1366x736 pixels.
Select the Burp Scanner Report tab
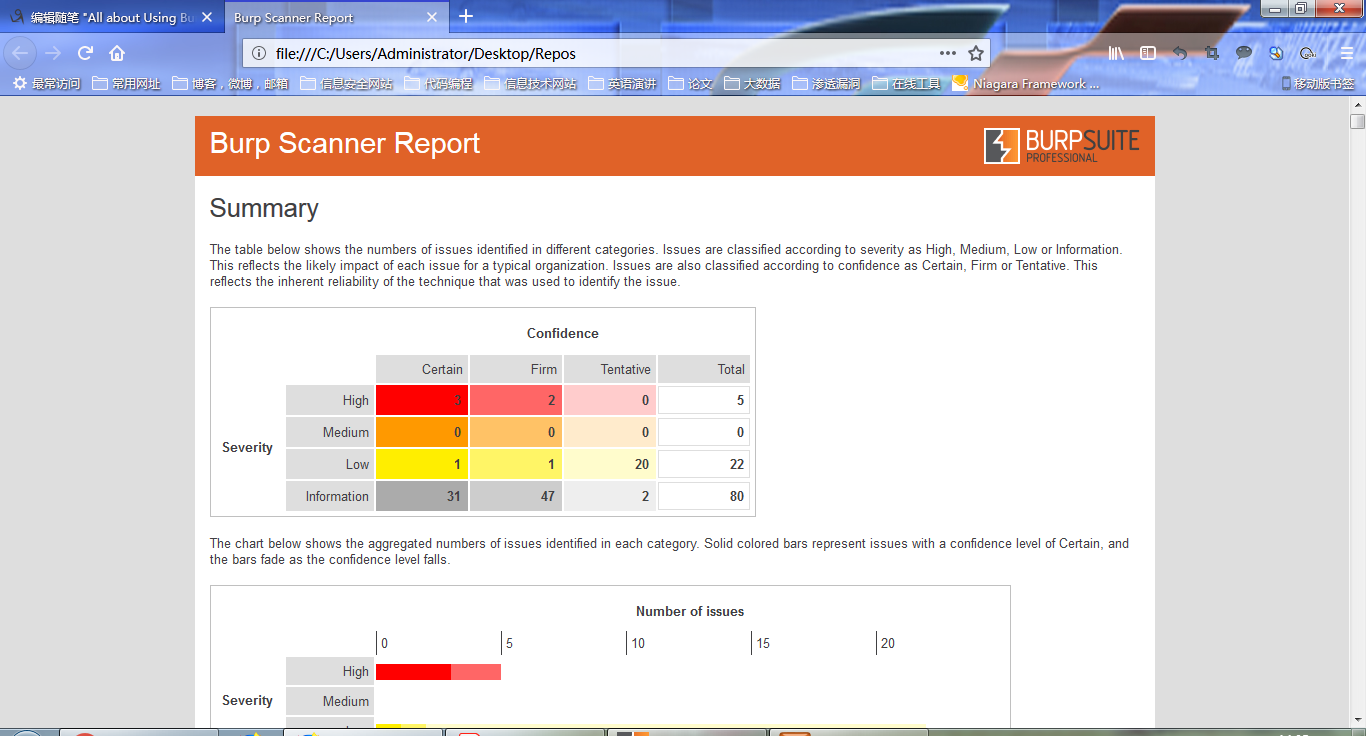335,17
